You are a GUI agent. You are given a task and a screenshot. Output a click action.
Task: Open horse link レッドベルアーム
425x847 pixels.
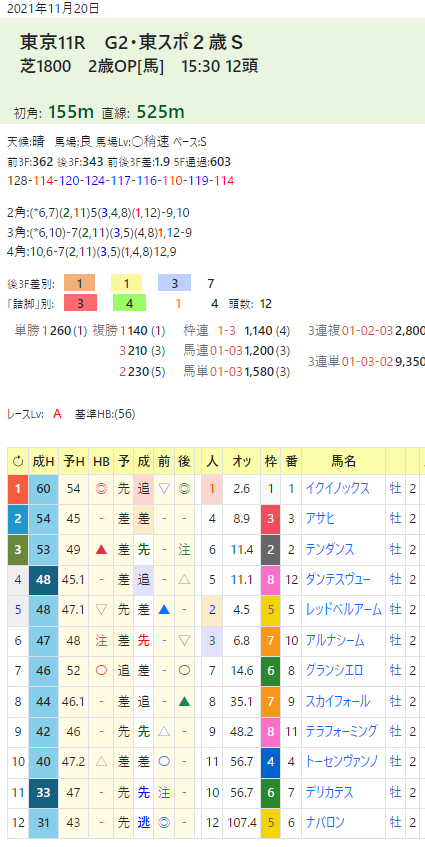click(x=343, y=610)
